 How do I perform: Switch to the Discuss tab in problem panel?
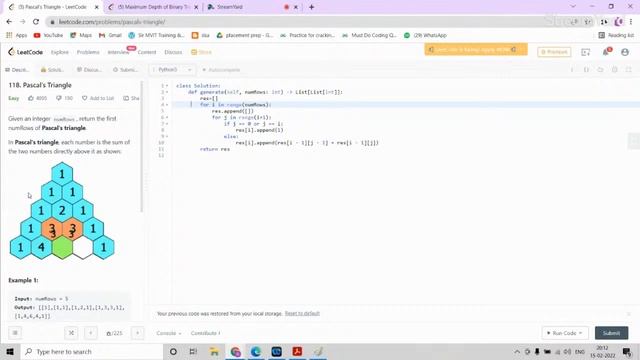89,70
